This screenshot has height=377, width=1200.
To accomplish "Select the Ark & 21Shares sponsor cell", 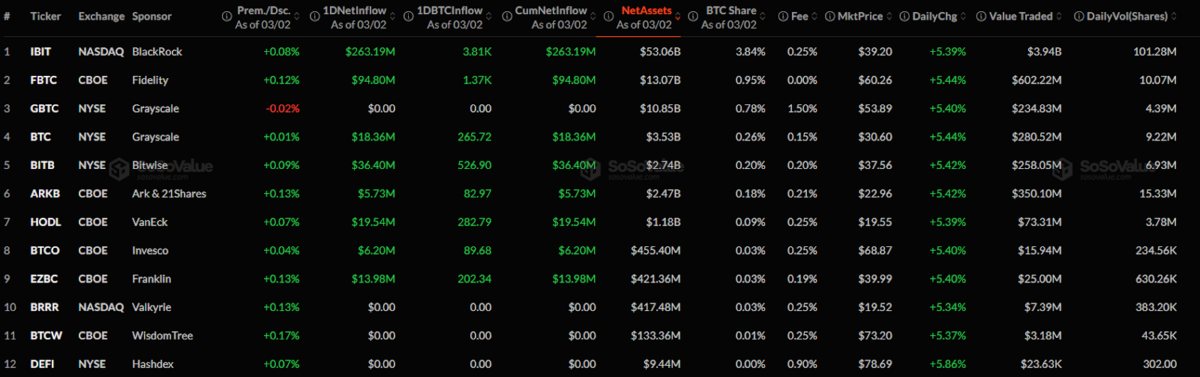I will pos(169,193).
